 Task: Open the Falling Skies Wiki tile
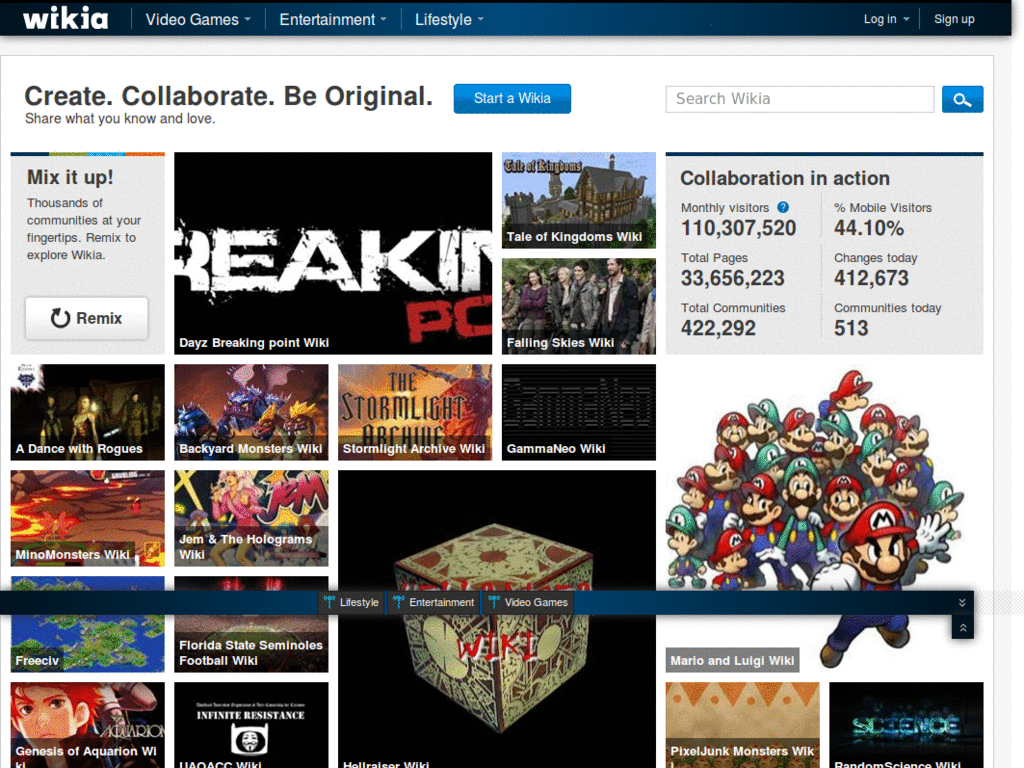point(579,306)
